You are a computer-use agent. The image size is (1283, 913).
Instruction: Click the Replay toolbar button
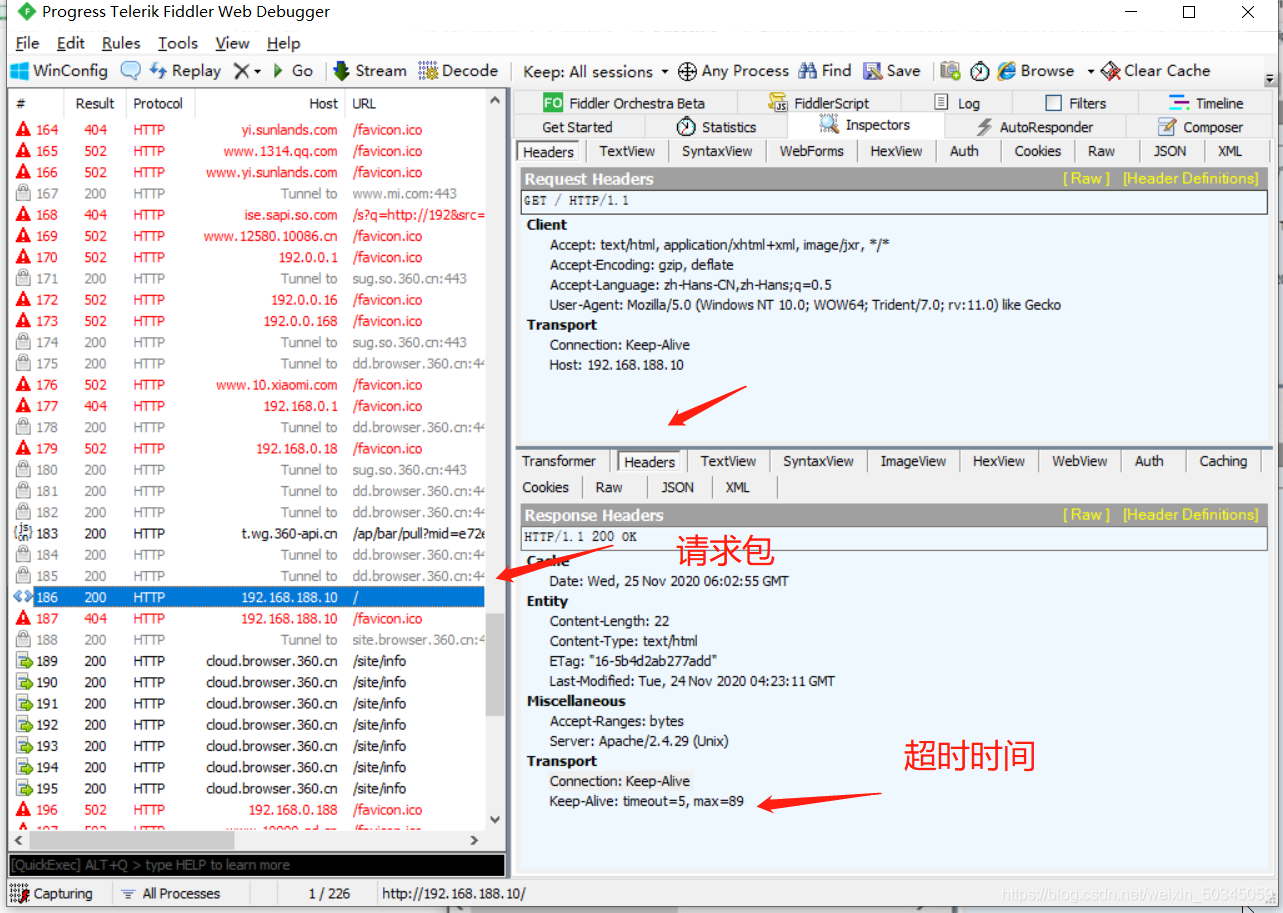(x=185, y=71)
